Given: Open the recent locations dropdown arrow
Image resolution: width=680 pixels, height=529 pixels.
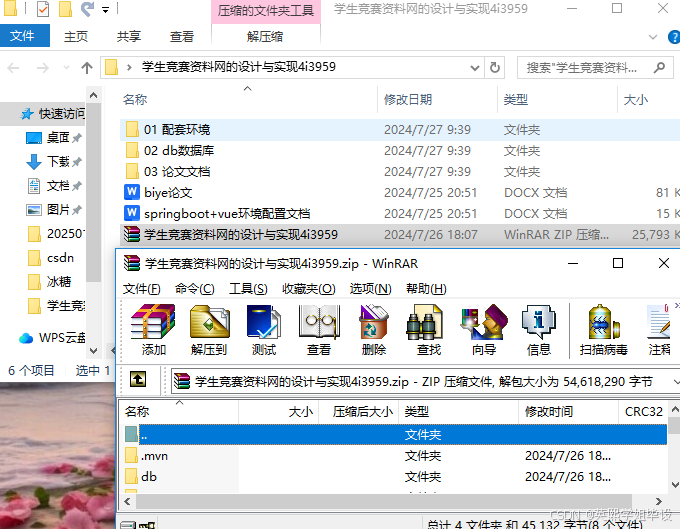Looking at the screenshot, I should [66, 68].
